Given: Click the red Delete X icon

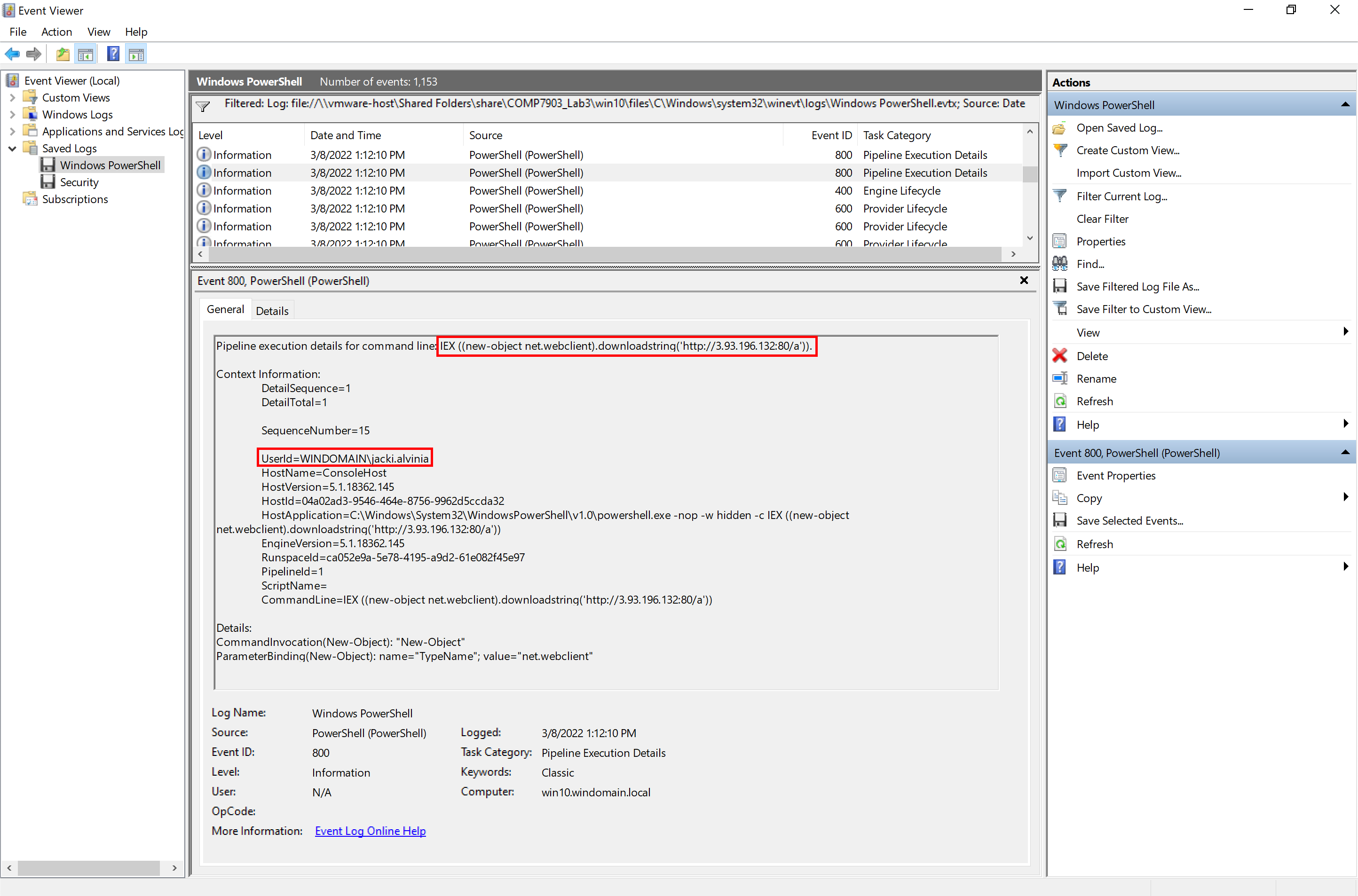Looking at the screenshot, I should 1060,355.
